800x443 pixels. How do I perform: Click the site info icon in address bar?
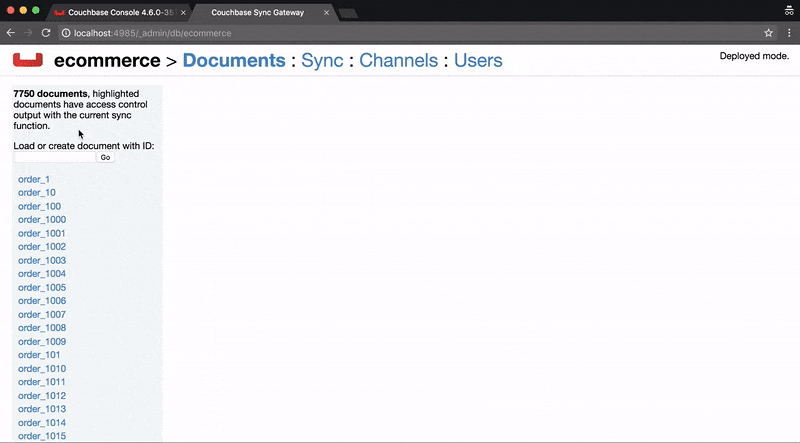click(x=66, y=33)
